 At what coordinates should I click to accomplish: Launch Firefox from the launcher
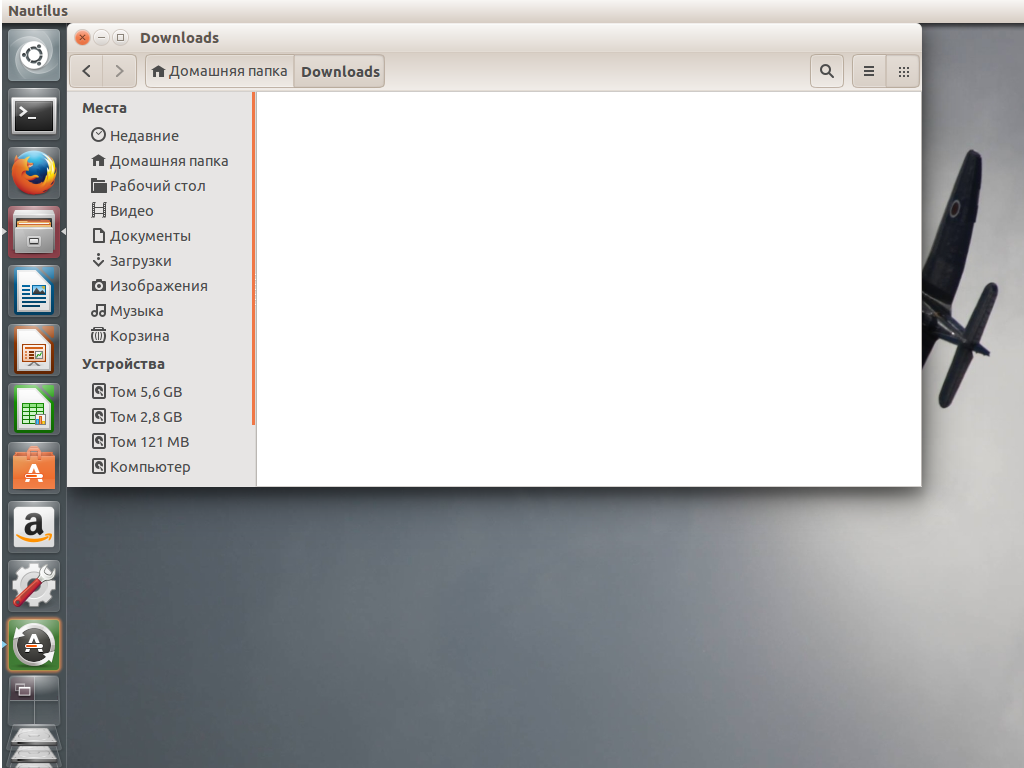point(34,173)
